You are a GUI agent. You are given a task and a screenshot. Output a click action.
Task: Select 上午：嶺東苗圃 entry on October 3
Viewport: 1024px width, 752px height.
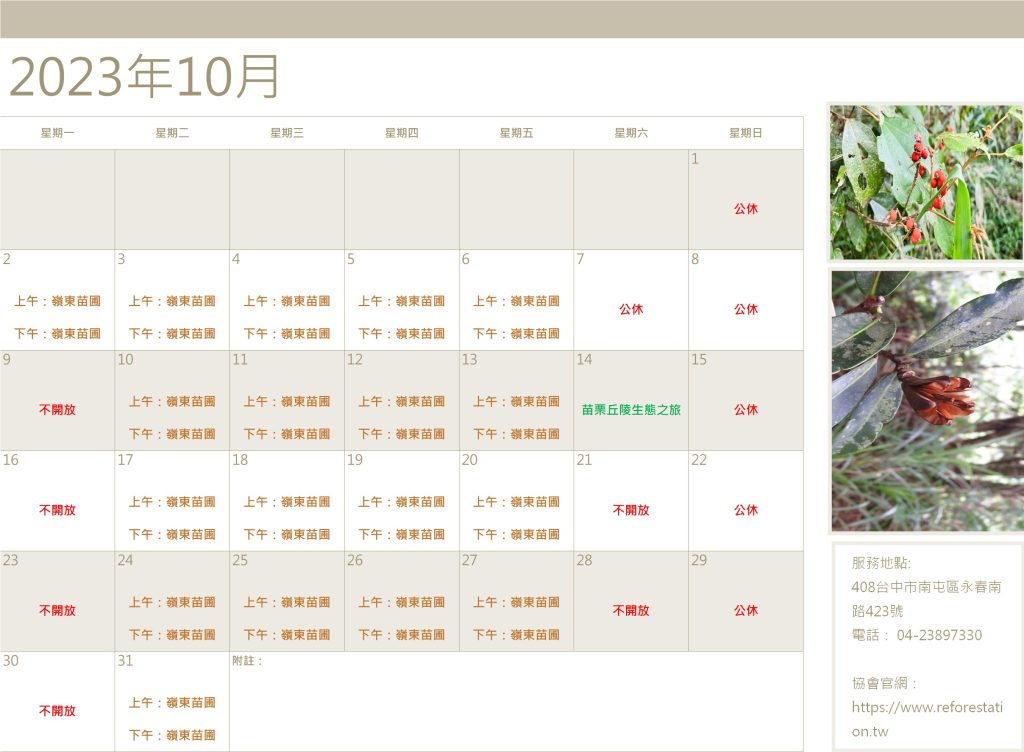click(172, 301)
